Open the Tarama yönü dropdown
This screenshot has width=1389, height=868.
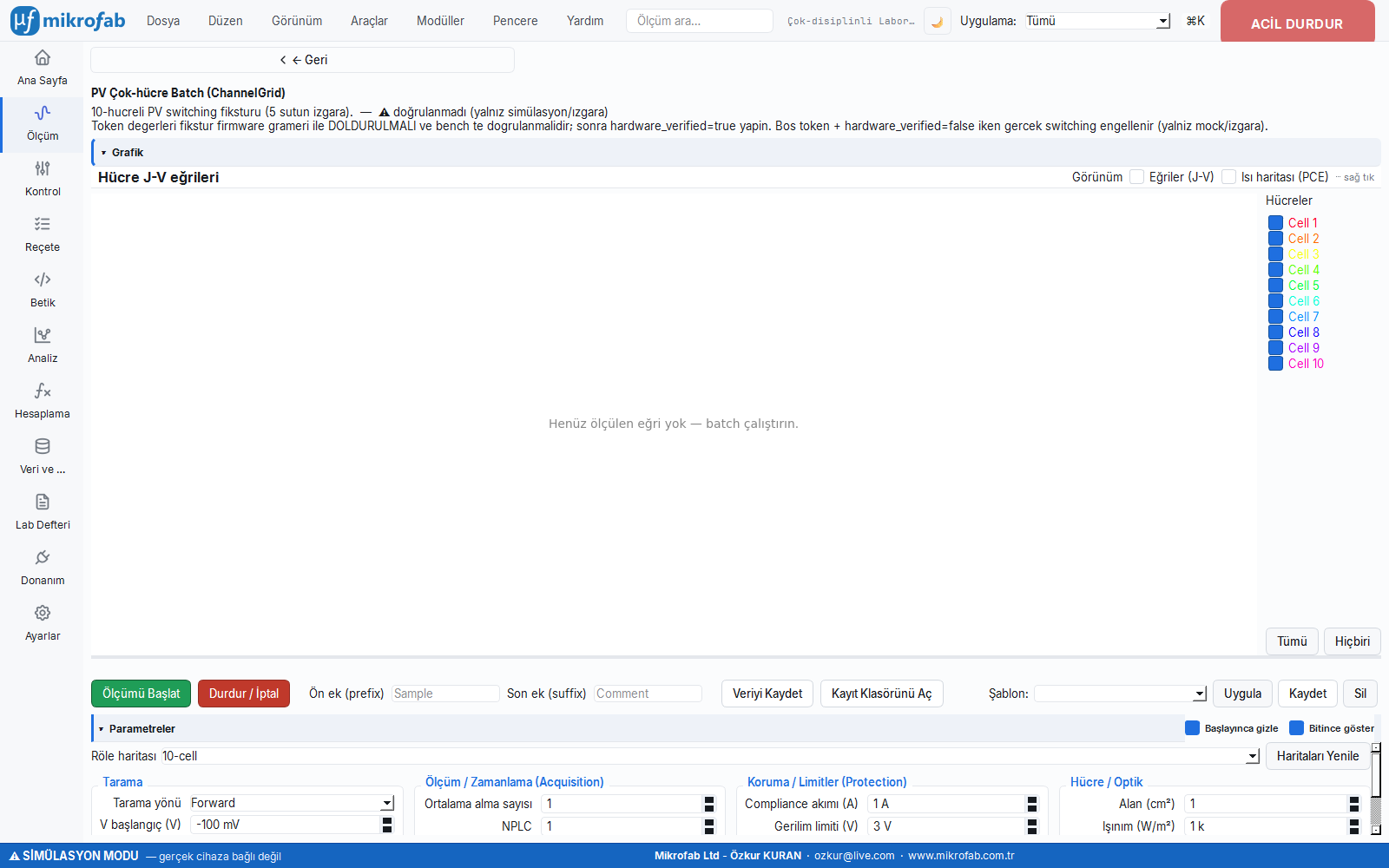point(292,803)
